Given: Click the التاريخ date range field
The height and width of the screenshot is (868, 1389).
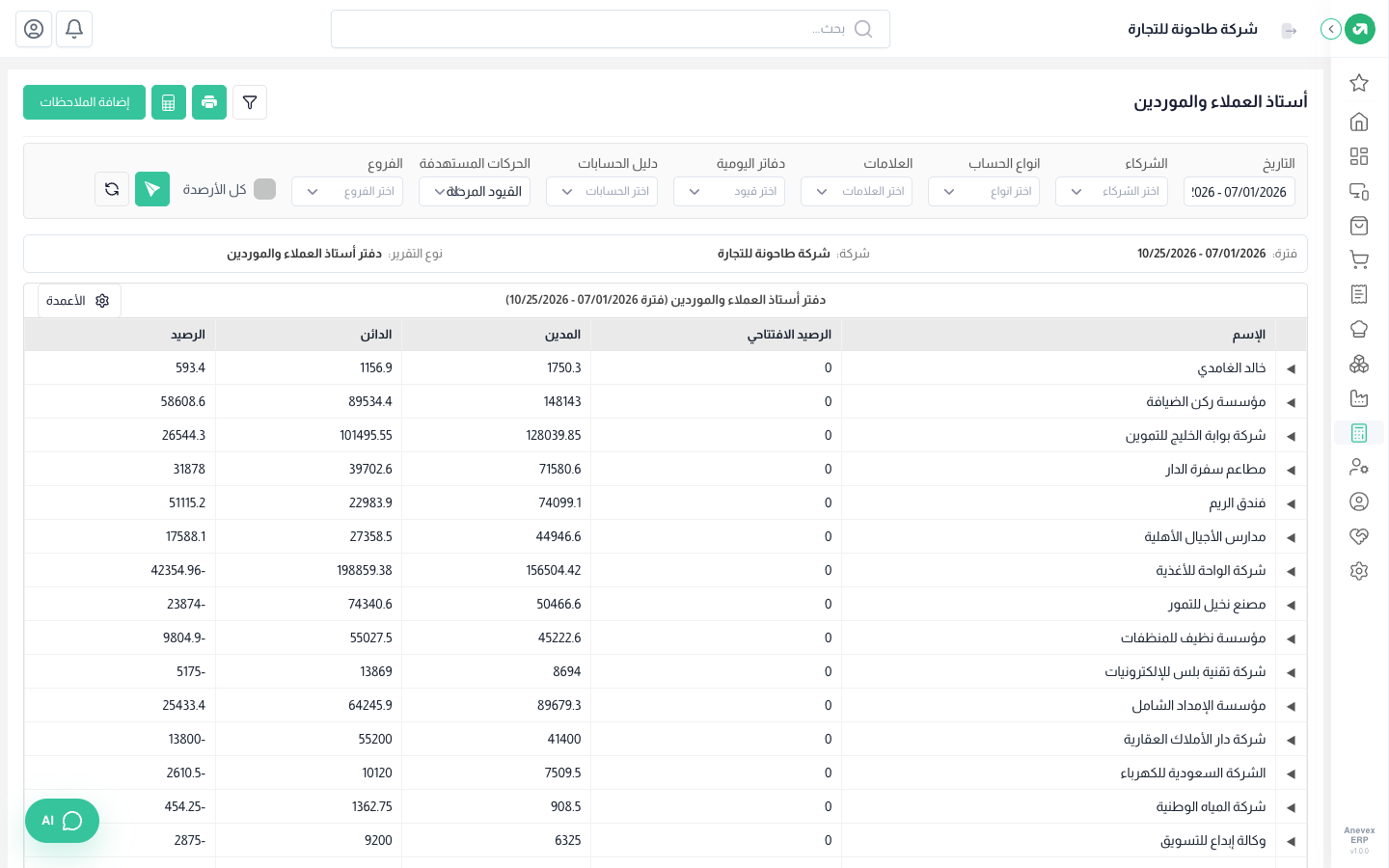Looking at the screenshot, I should click(x=1239, y=192).
